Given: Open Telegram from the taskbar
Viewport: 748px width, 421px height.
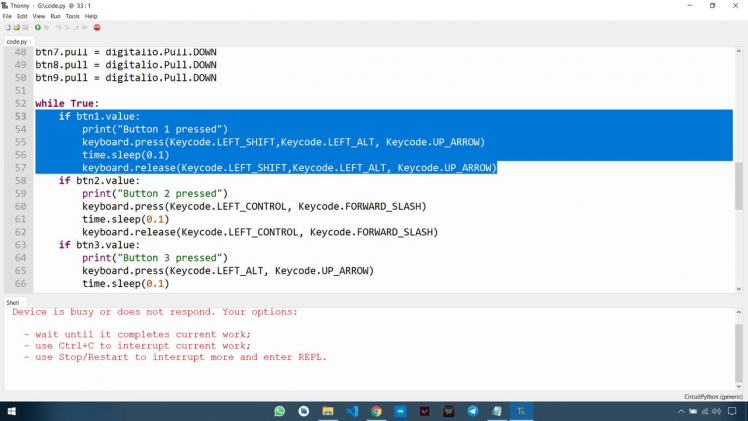Looking at the screenshot, I should pos(473,411).
